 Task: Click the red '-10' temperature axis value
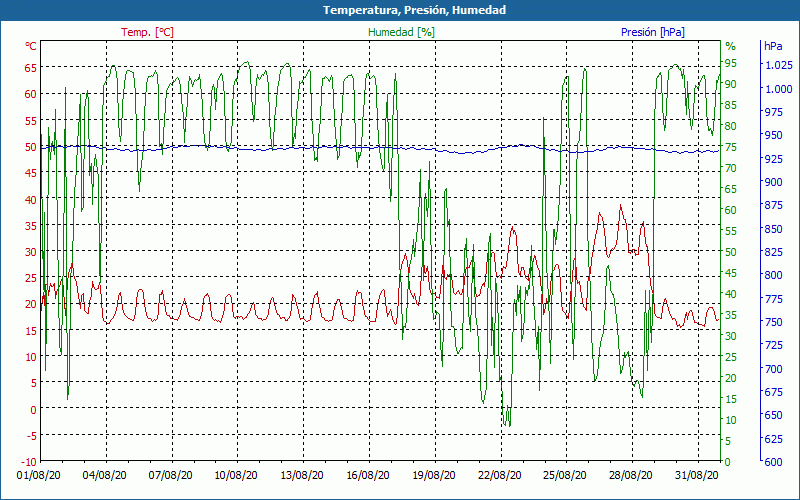click(29, 462)
